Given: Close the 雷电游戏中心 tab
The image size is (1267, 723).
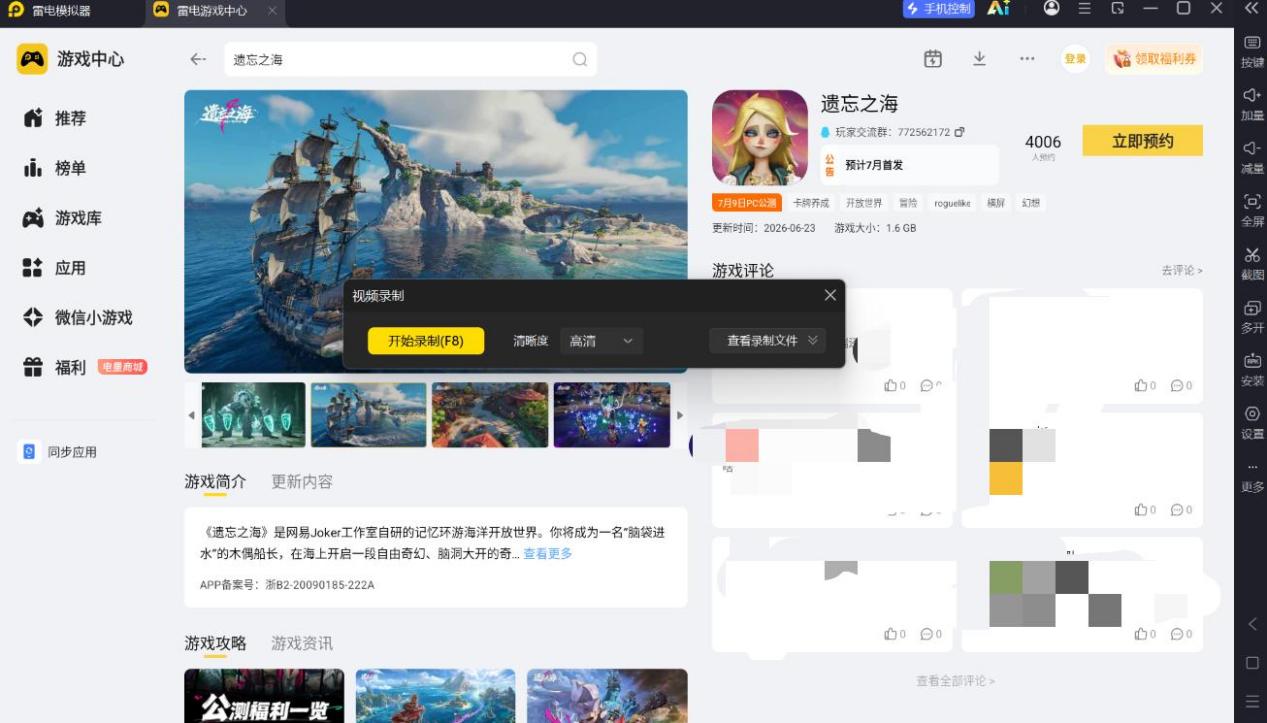Looking at the screenshot, I should click(x=273, y=10).
